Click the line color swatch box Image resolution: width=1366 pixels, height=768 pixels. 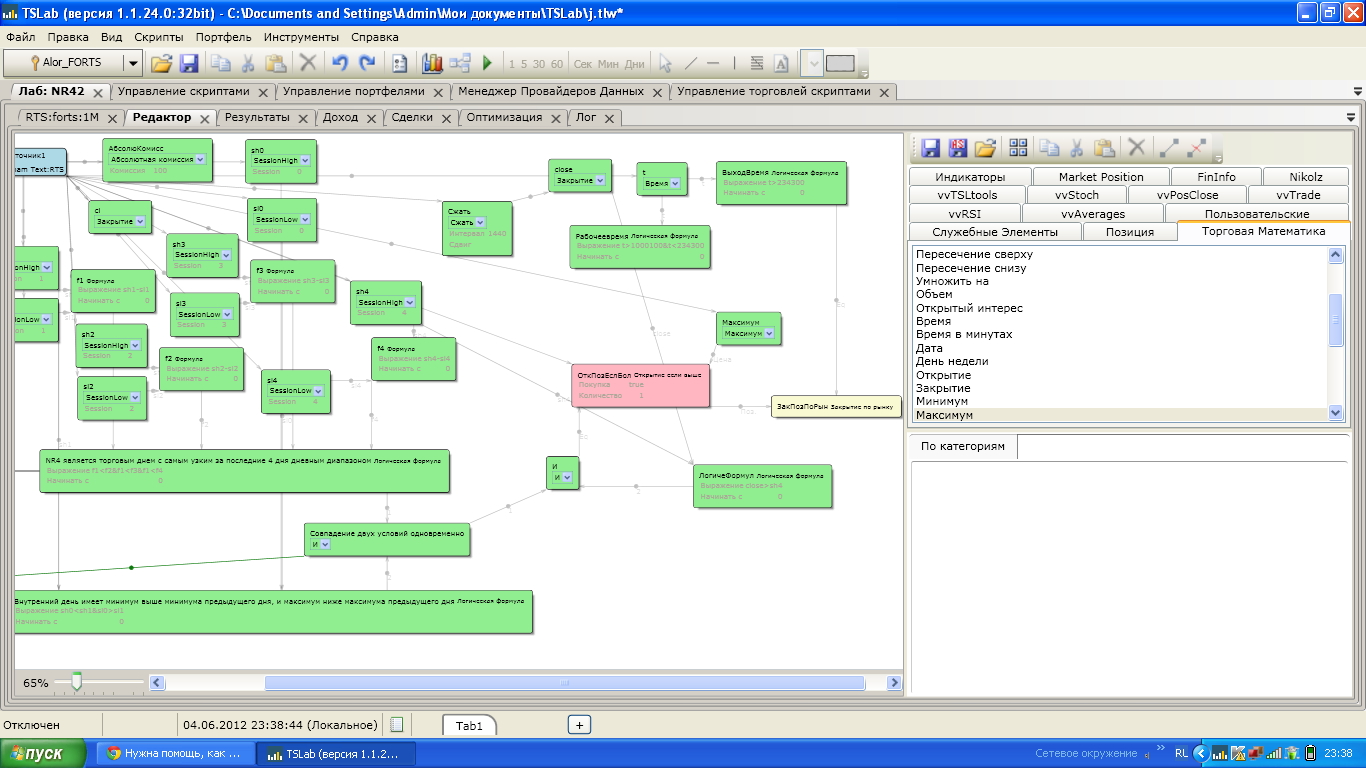pos(840,63)
